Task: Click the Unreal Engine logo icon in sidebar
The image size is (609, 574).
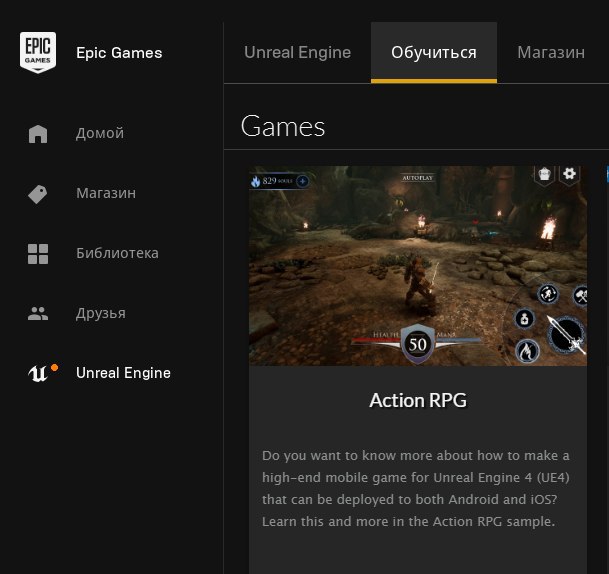Action: pos(38,374)
